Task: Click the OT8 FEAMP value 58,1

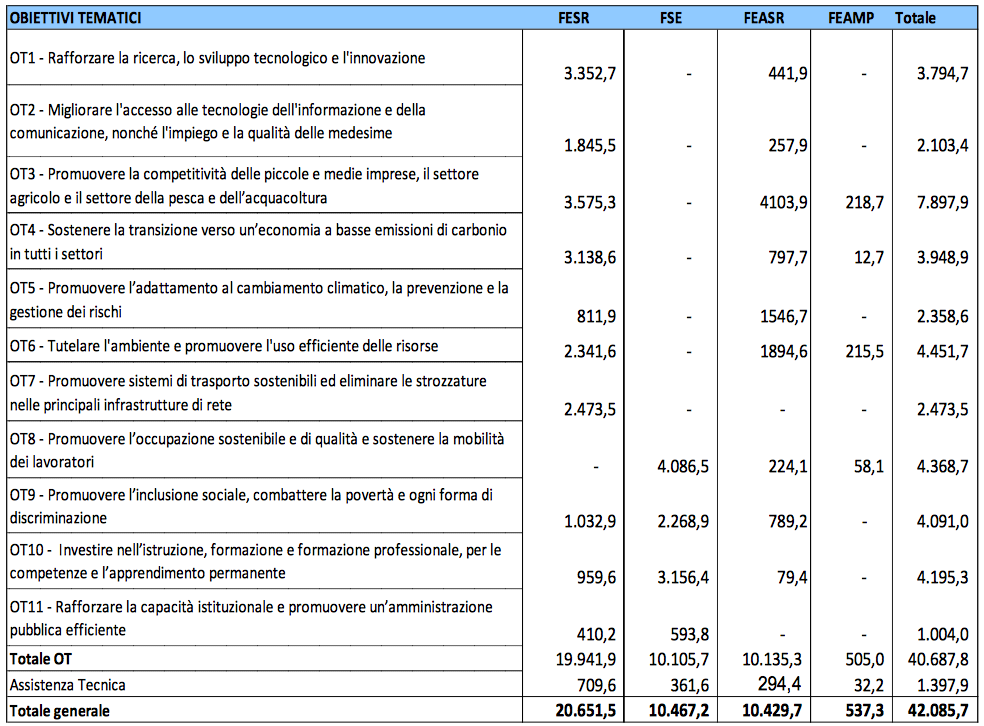Action: click(869, 467)
